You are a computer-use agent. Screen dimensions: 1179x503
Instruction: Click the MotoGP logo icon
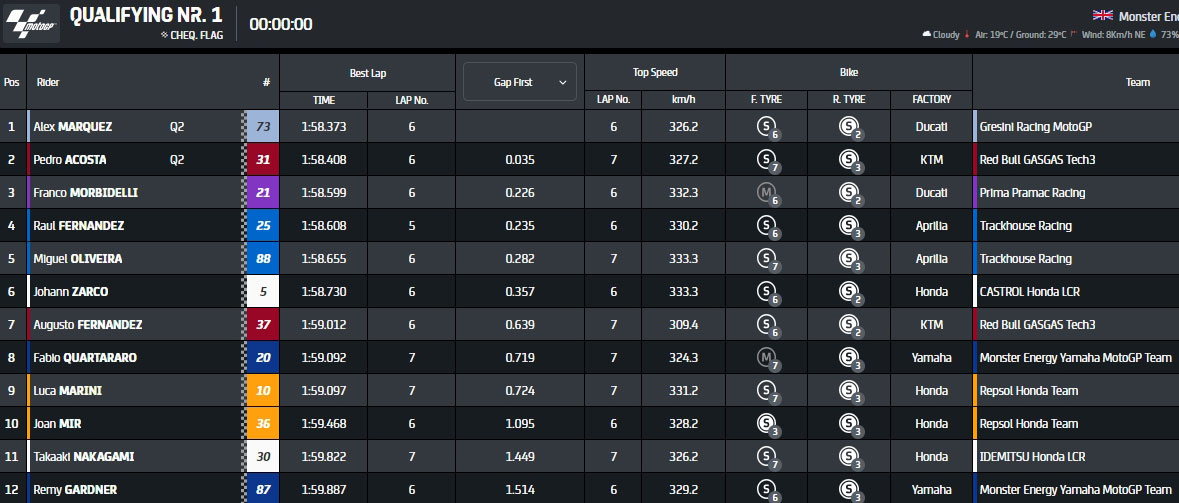(32, 25)
